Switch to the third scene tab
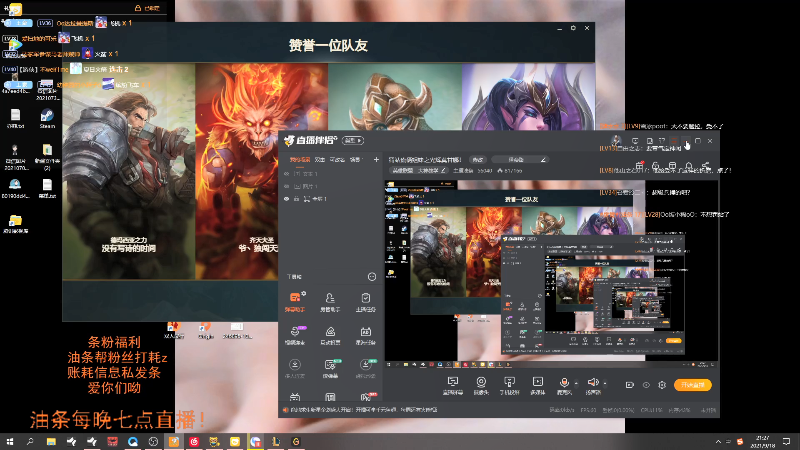 pos(337,160)
